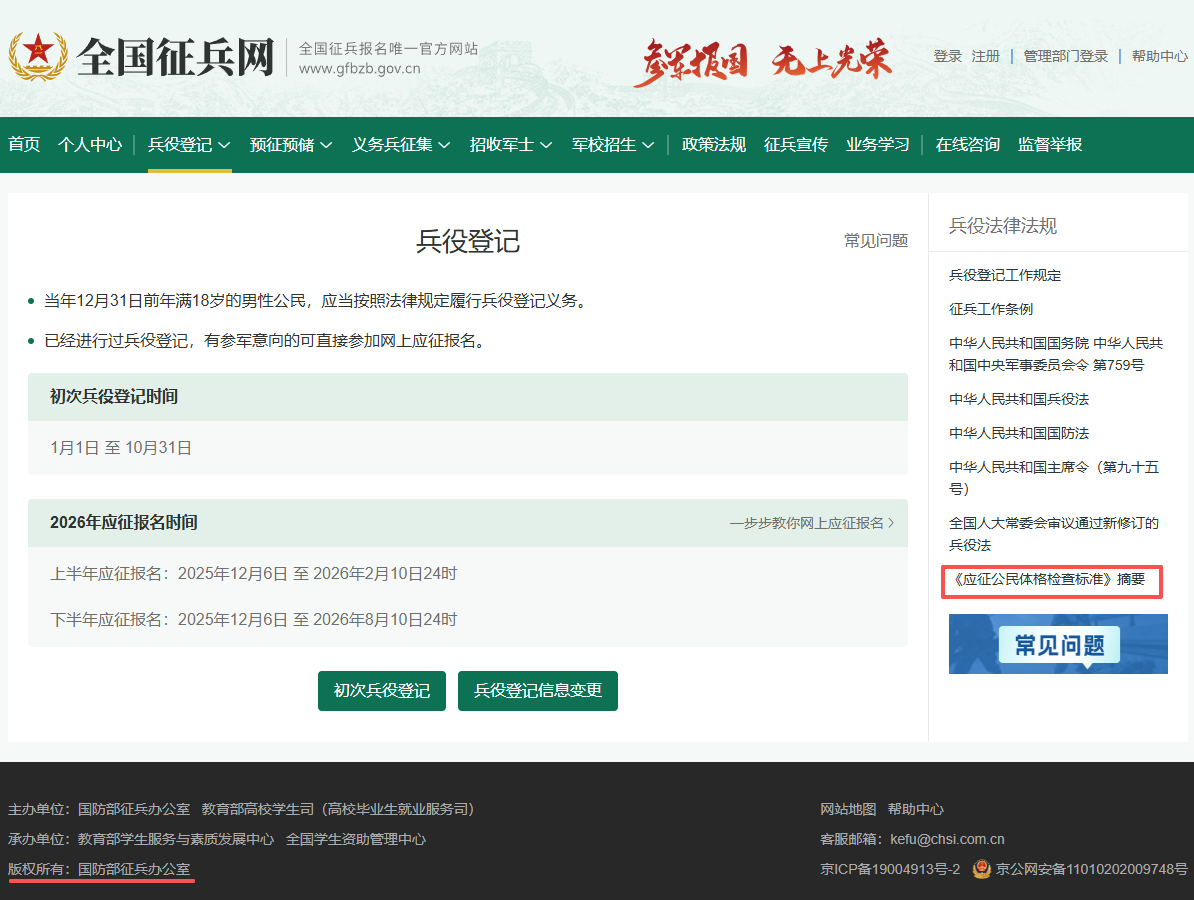Screen dimensions: 1194x900
Task: Open 网站地图 in the footer
Action: tap(848, 809)
